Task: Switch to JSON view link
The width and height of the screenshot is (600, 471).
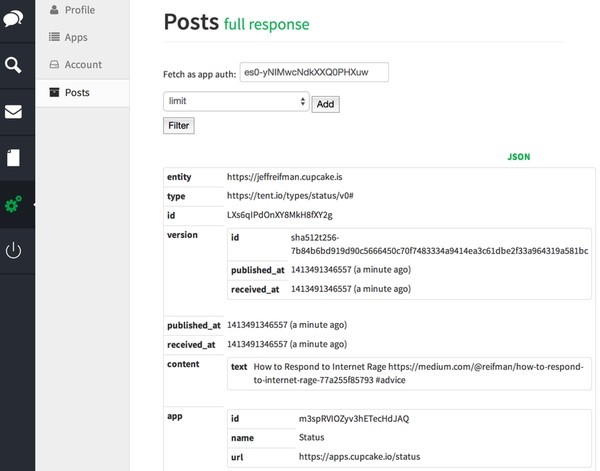Action: pos(519,157)
